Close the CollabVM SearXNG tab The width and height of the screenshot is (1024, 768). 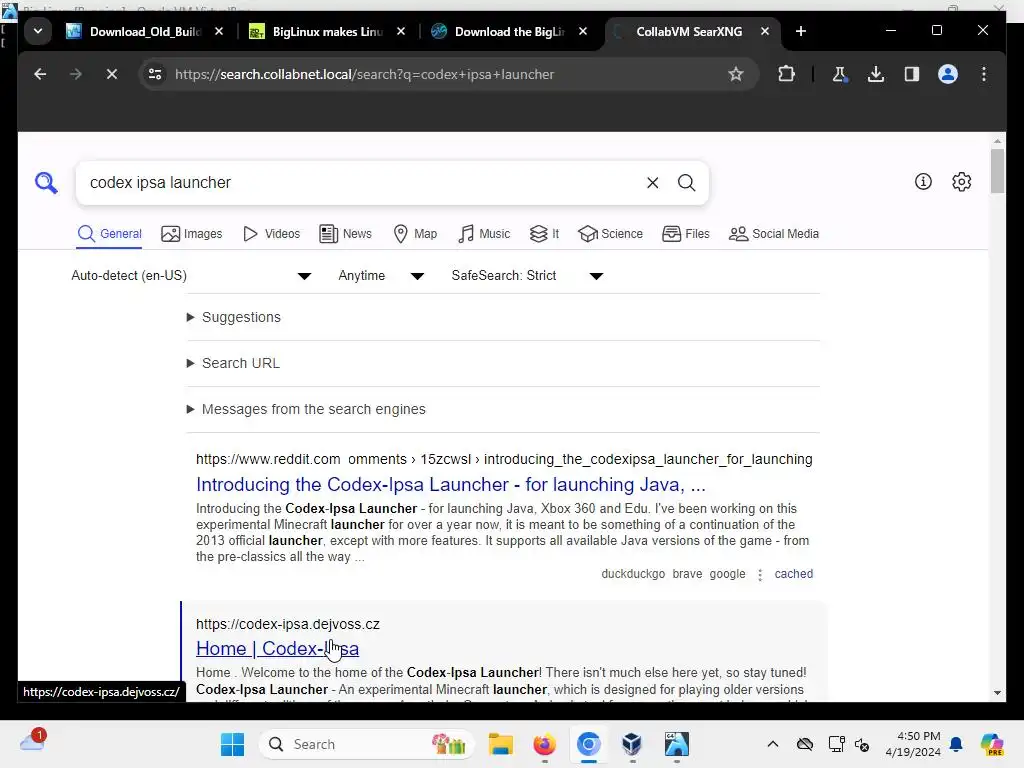click(765, 31)
